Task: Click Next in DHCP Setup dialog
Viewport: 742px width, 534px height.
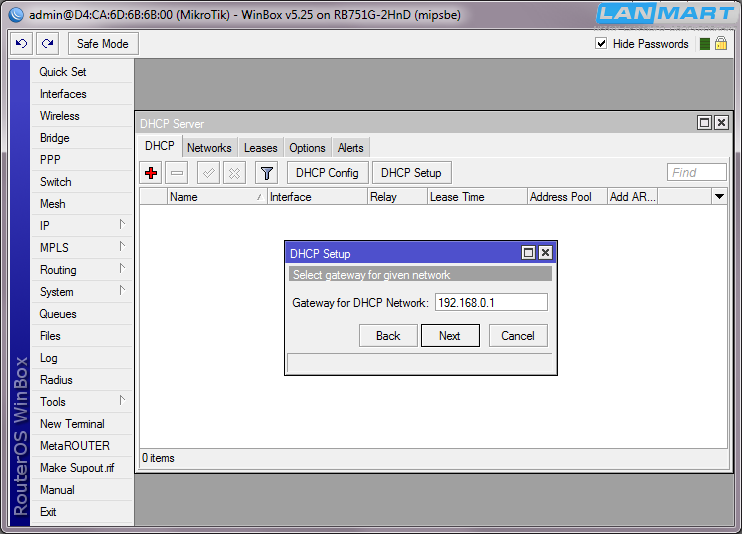Action: coord(450,336)
